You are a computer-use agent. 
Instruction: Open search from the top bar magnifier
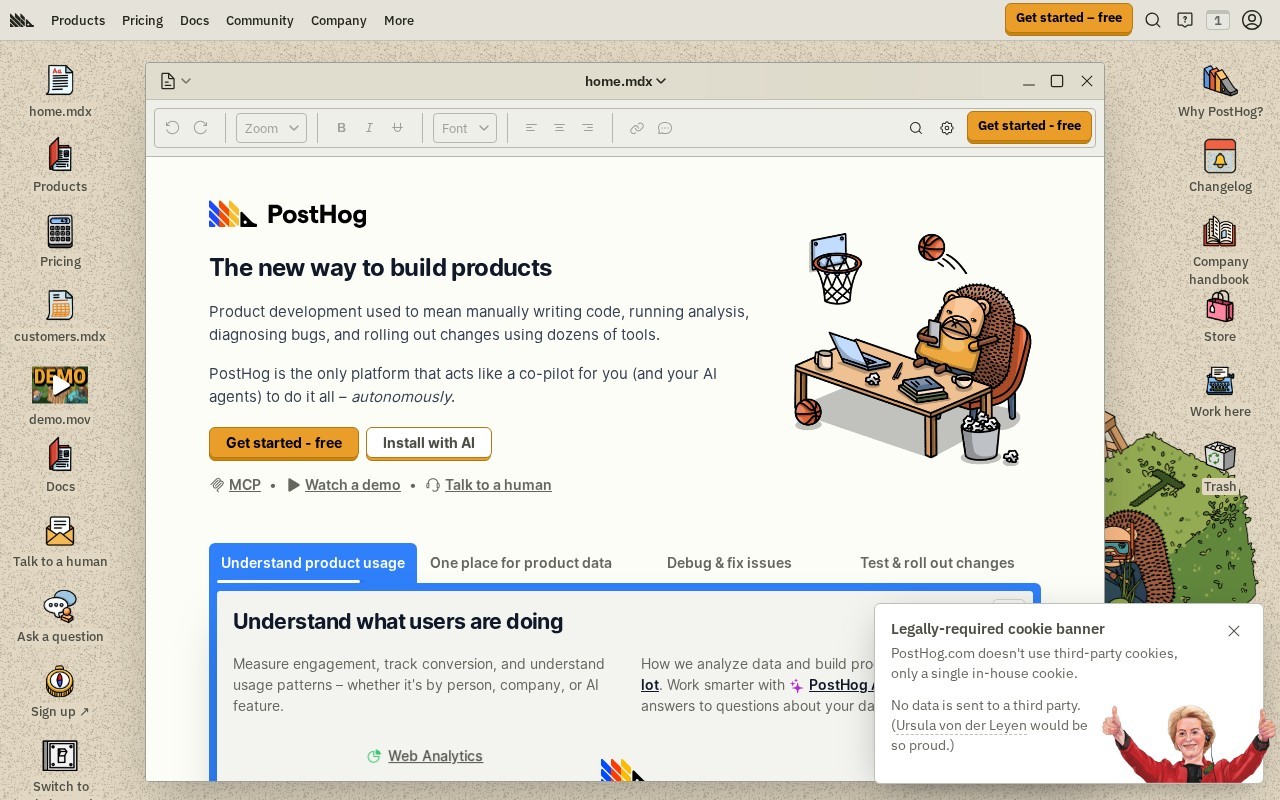tap(1153, 20)
